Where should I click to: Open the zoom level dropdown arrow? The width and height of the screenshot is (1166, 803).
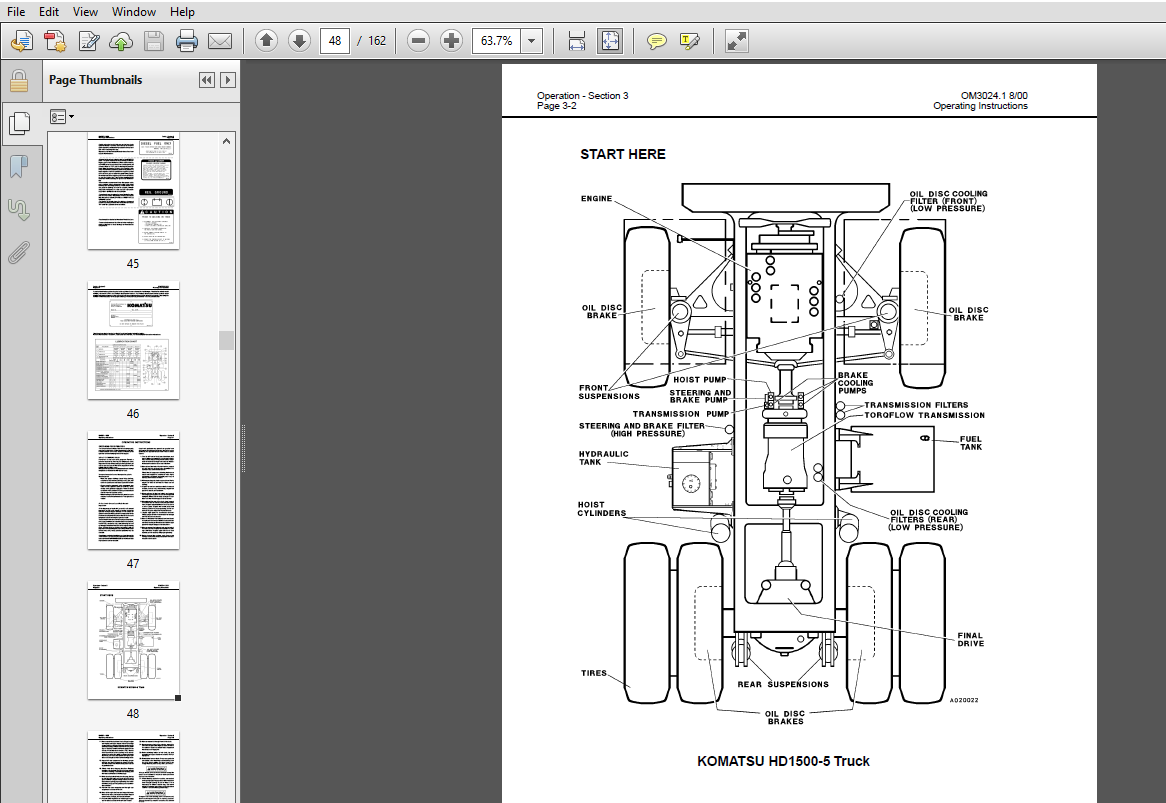click(532, 41)
